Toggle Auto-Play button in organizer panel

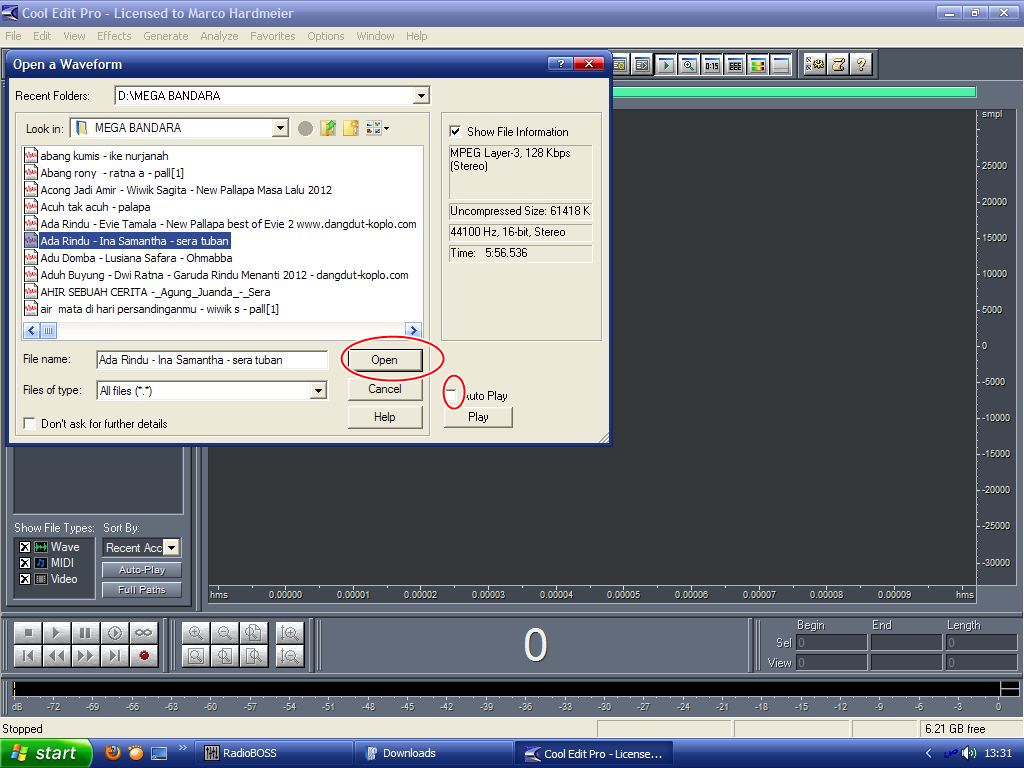[x=142, y=569]
